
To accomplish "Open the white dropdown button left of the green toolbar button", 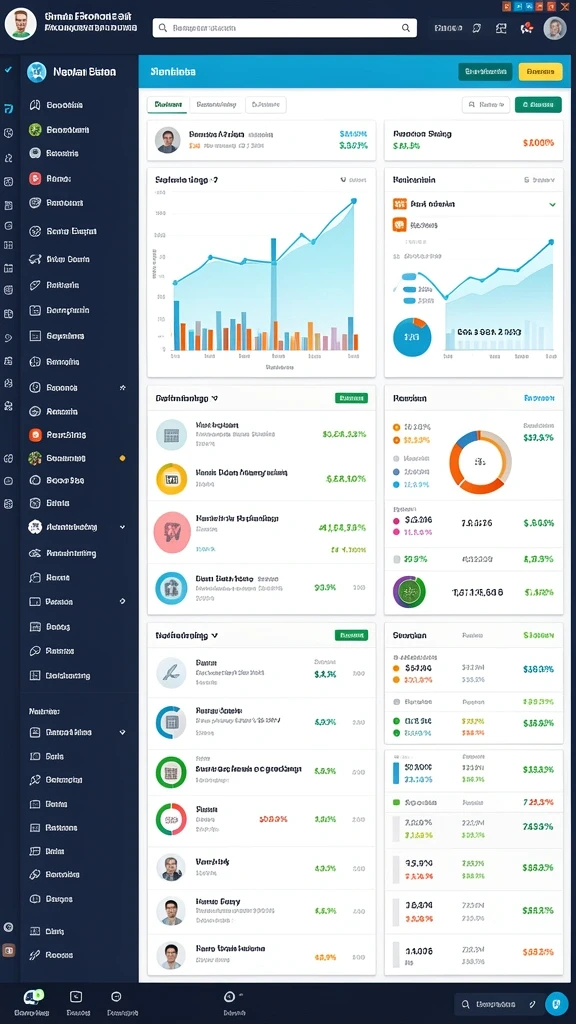I will tap(485, 104).
